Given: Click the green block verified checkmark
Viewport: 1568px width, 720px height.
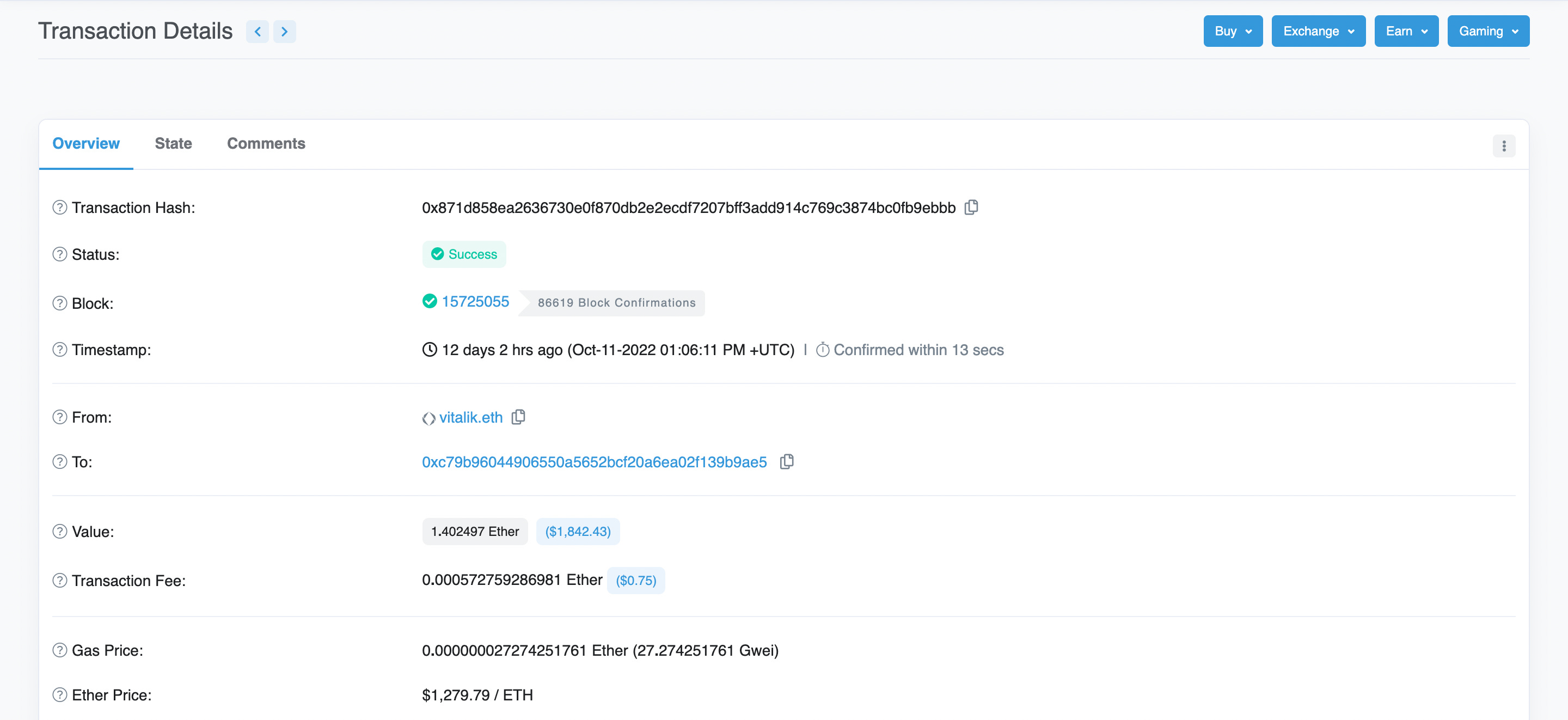Looking at the screenshot, I should 430,301.
